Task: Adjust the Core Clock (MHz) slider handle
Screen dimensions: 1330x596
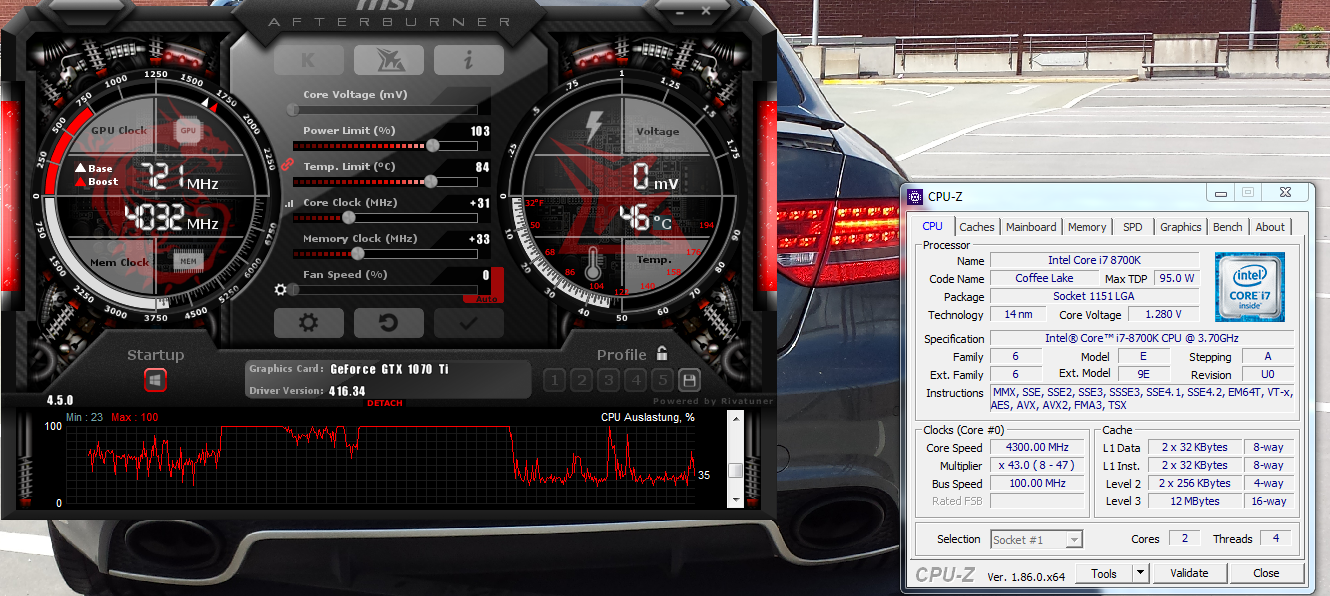Action: click(349, 217)
